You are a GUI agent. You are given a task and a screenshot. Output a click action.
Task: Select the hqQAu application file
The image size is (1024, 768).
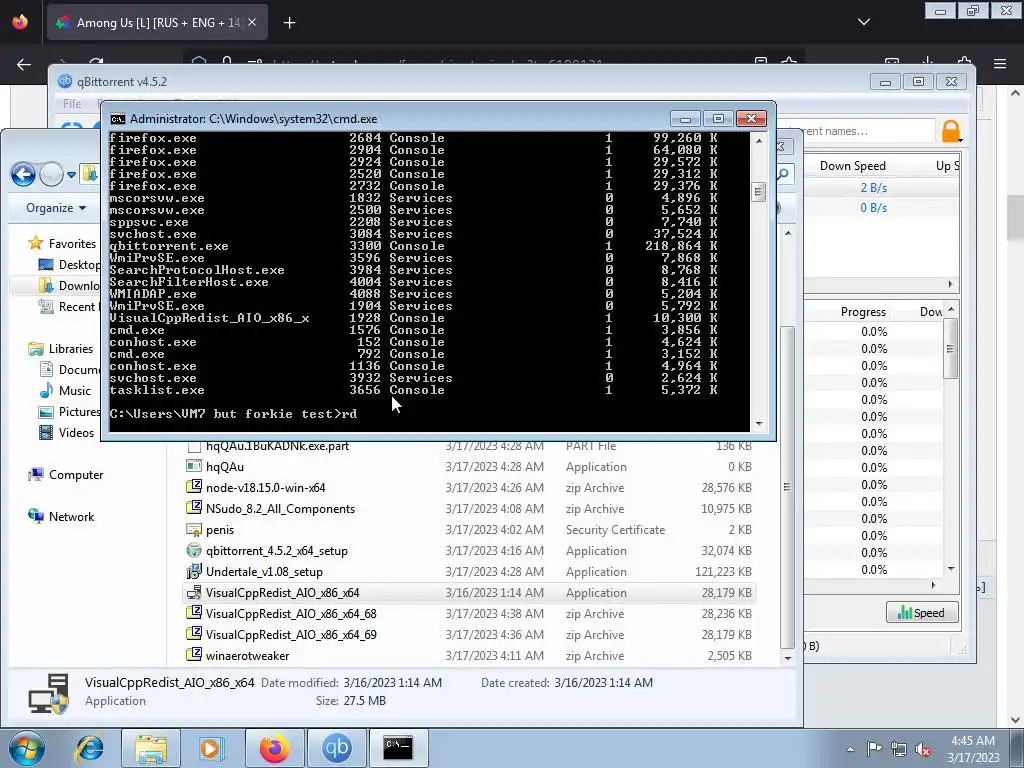click(469, 467)
